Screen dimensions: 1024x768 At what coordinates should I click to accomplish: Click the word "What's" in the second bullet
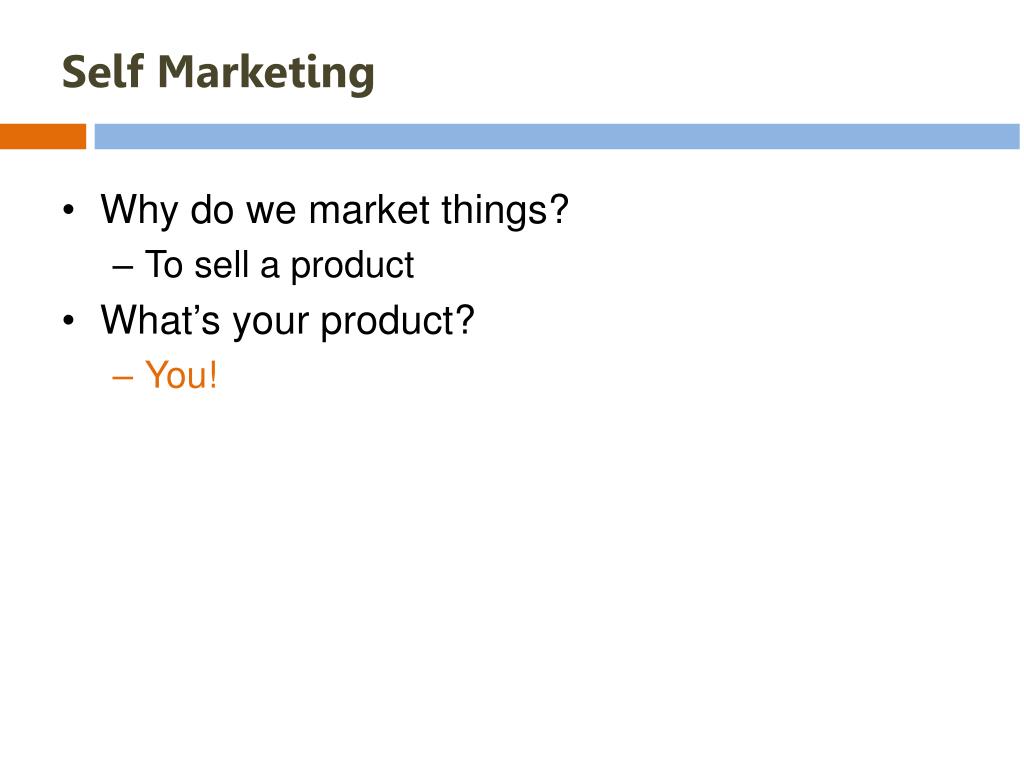point(160,319)
